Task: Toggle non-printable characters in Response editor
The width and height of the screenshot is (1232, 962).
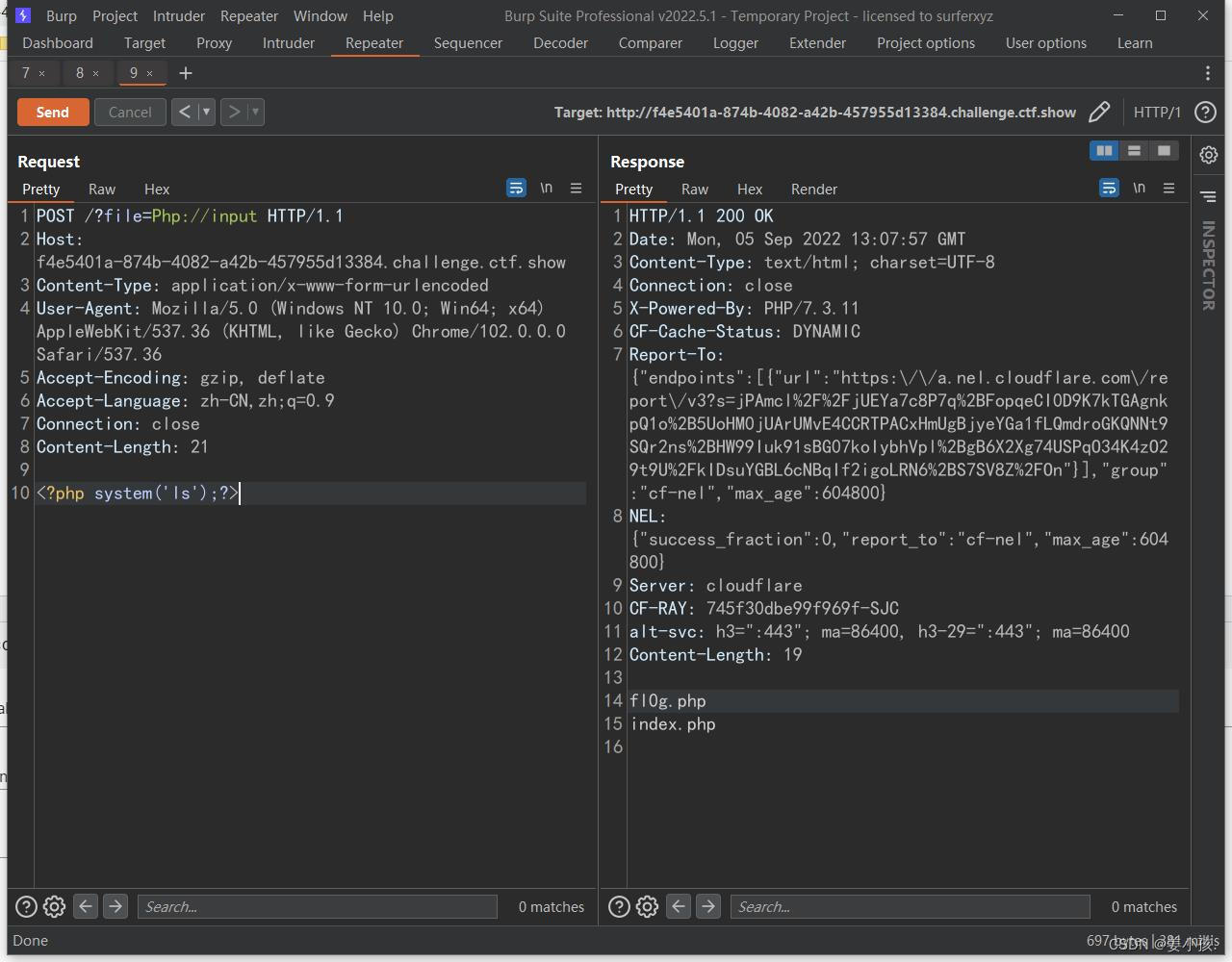Action: click(1140, 189)
